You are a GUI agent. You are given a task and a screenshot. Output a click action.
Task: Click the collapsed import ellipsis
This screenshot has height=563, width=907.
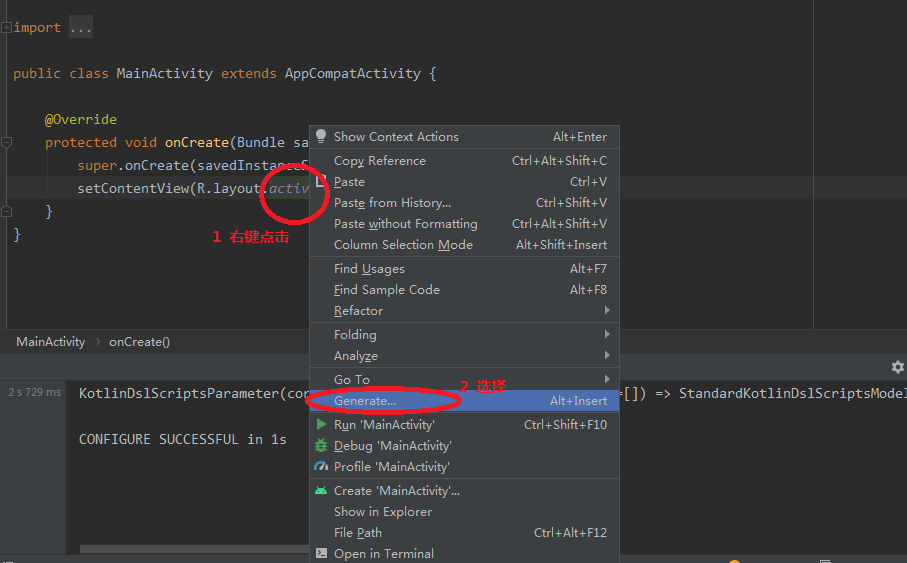tap(80, 27)
